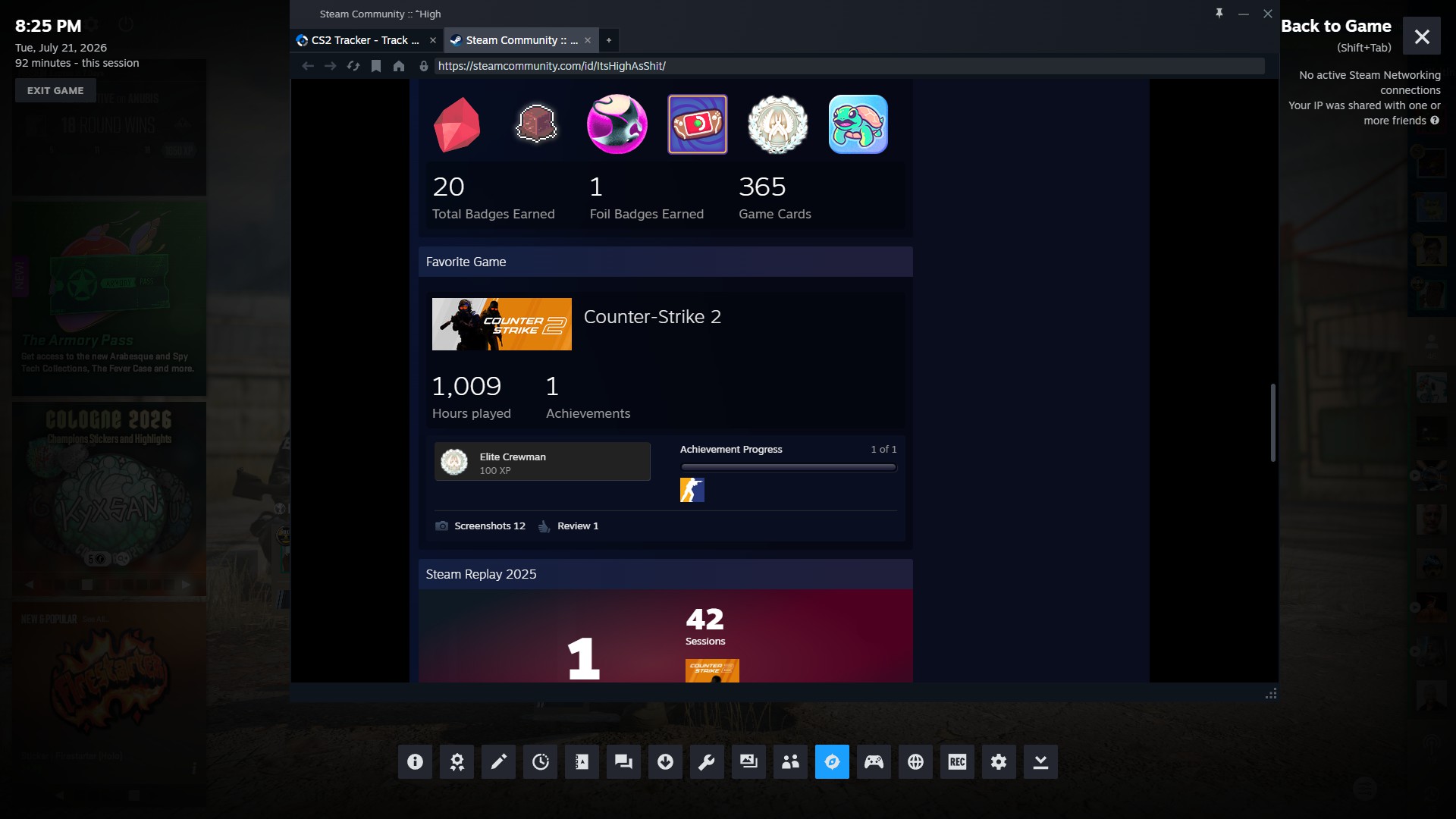The height and width of the screenshot is (819, 1456).
Task: Open the chat bubbles icon
Action: tap(623, 761)
